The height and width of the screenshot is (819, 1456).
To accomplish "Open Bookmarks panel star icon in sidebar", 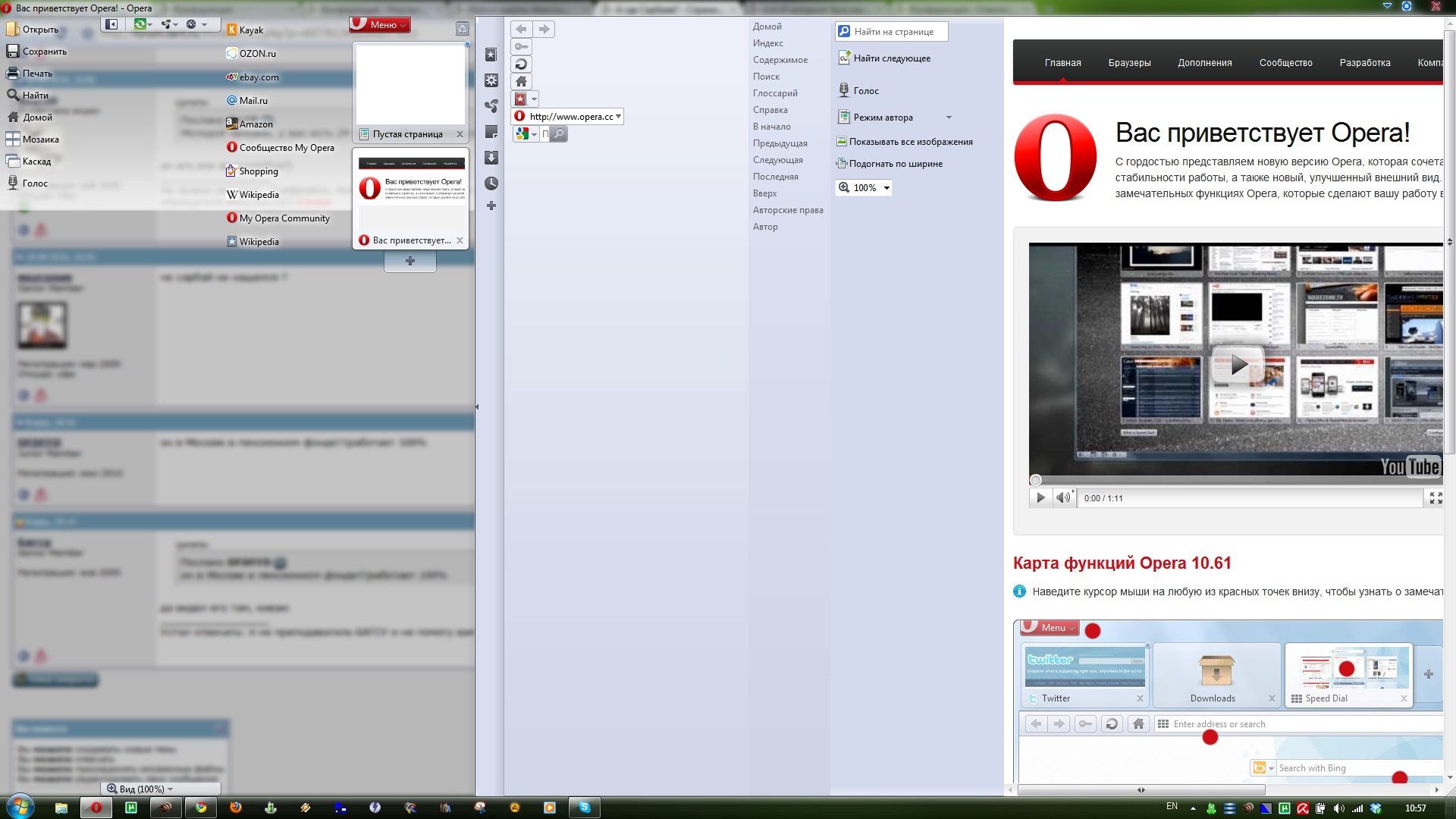I will (x=491, y=55).
